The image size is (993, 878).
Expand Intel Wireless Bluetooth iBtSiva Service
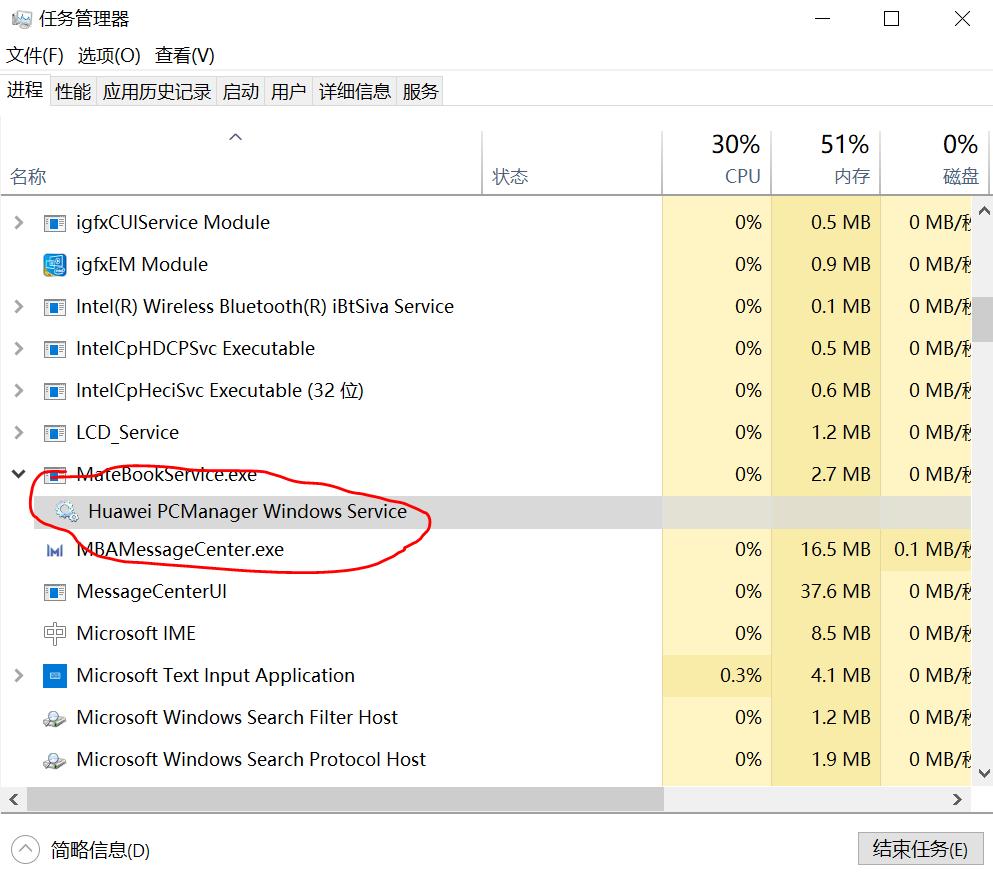point(19,307)
